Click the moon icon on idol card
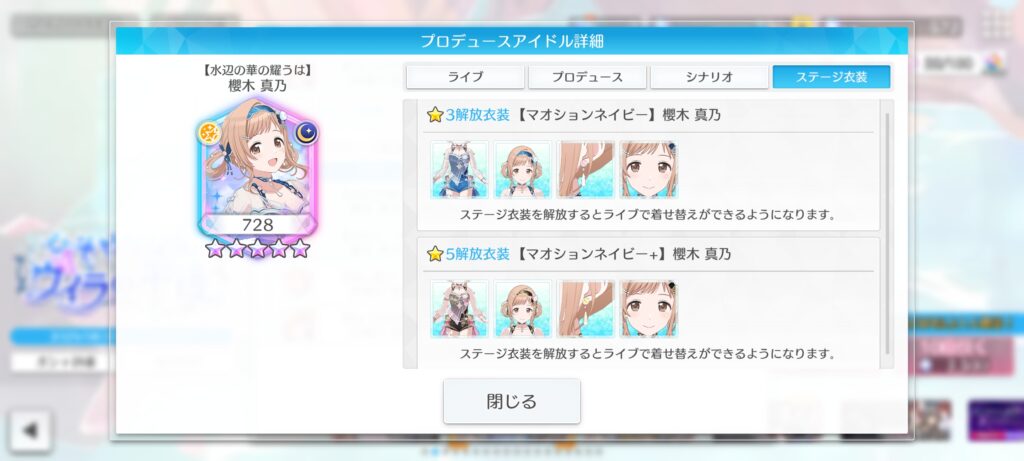 306,133
